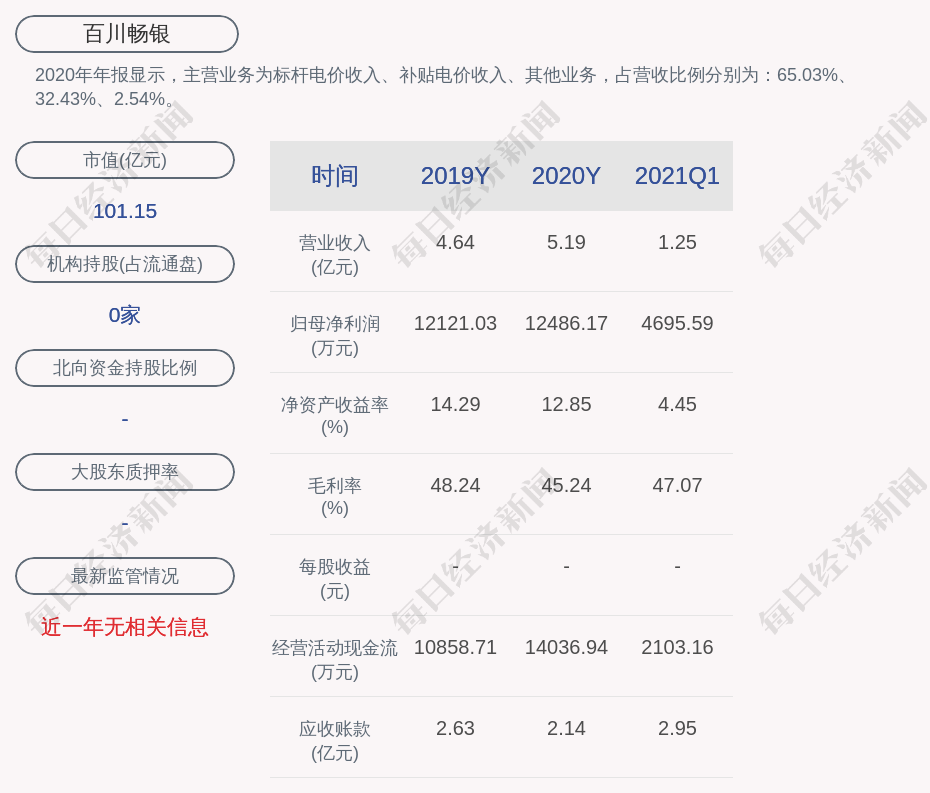Select gross margin value 47.07
The image size is (930, 793).
677,486
